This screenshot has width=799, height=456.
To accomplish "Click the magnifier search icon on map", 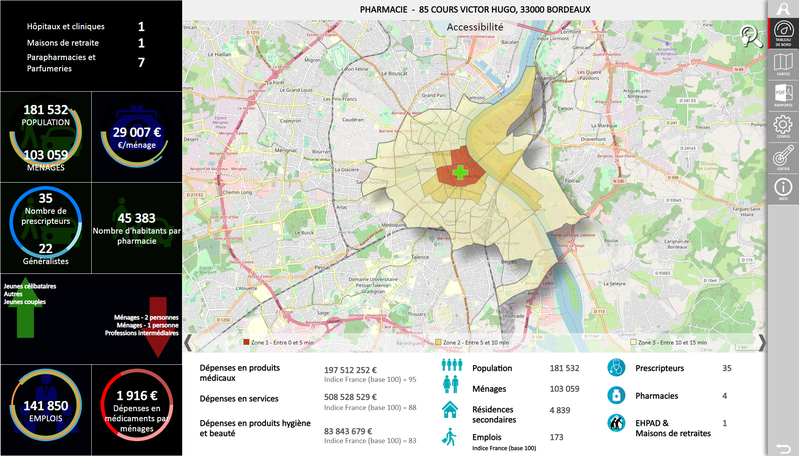I will coord(750,37).
